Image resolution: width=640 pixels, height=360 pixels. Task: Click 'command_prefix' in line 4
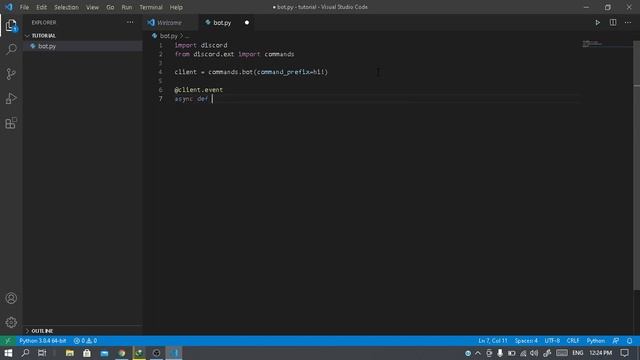284,72
